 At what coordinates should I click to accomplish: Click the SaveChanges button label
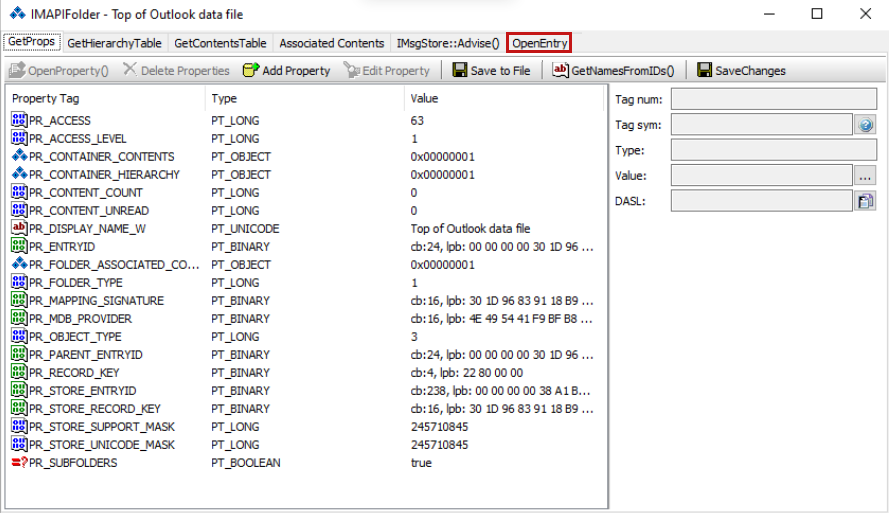(750, 71)
